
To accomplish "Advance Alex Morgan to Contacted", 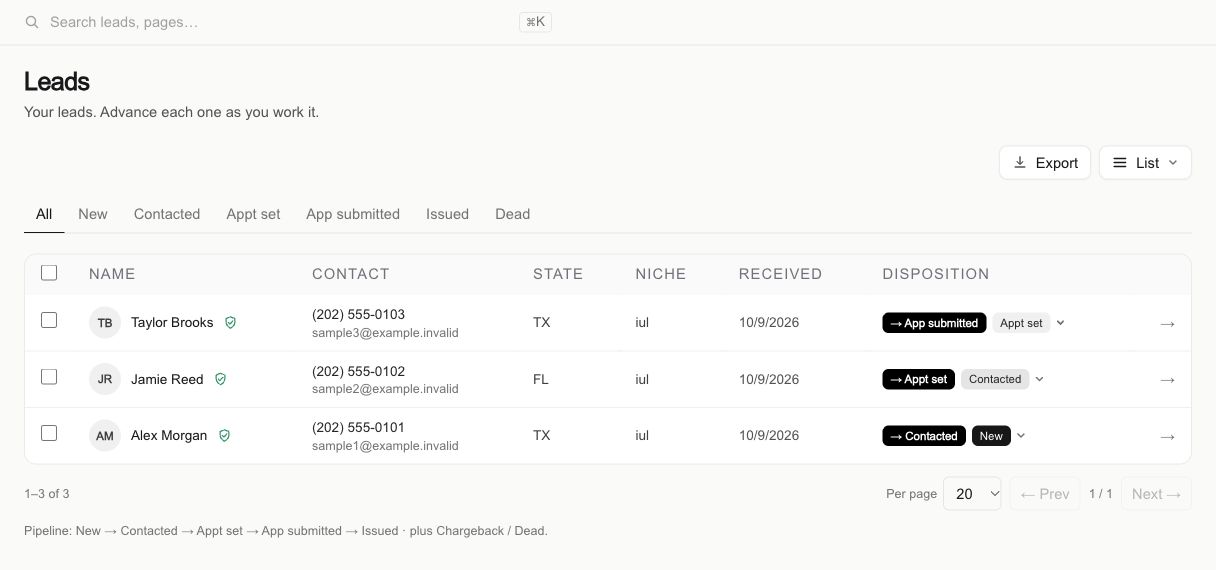I will (x=924, y=436).
